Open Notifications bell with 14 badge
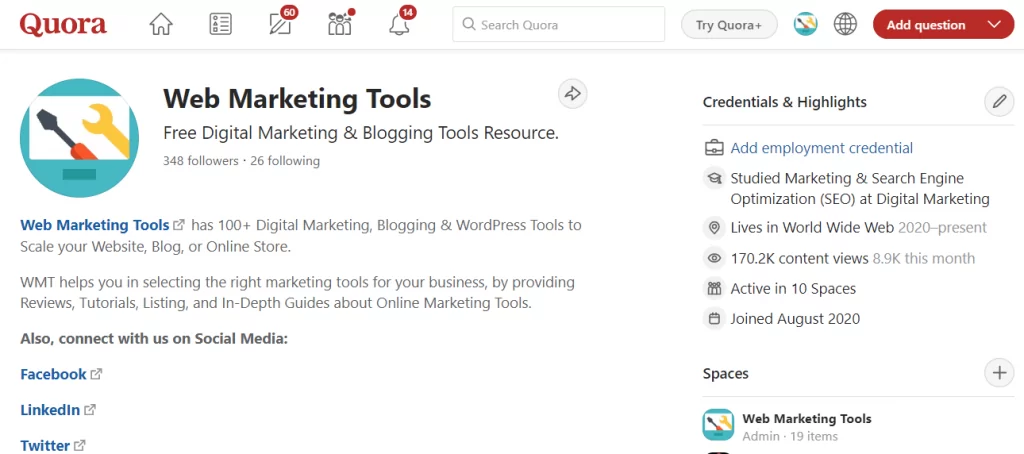The width and height of the screenshot is (1024, 454). 401,22
